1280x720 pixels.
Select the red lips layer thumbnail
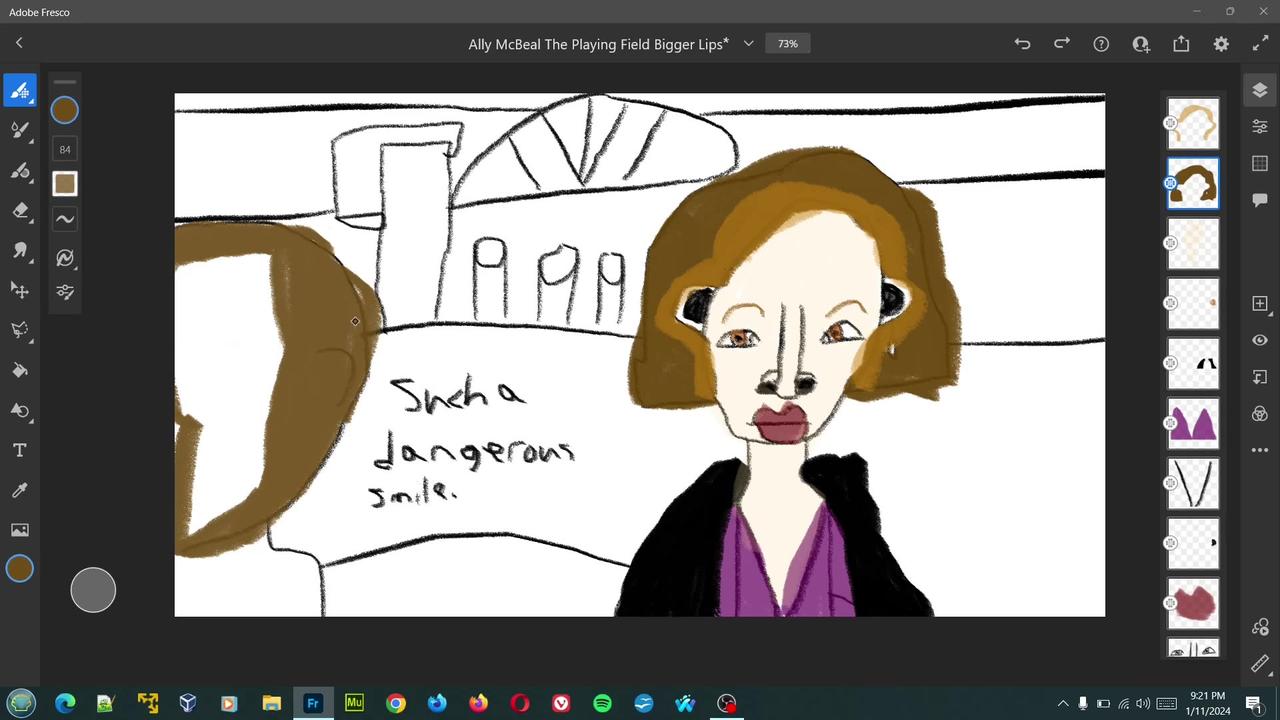click(x=1194, y=603)
